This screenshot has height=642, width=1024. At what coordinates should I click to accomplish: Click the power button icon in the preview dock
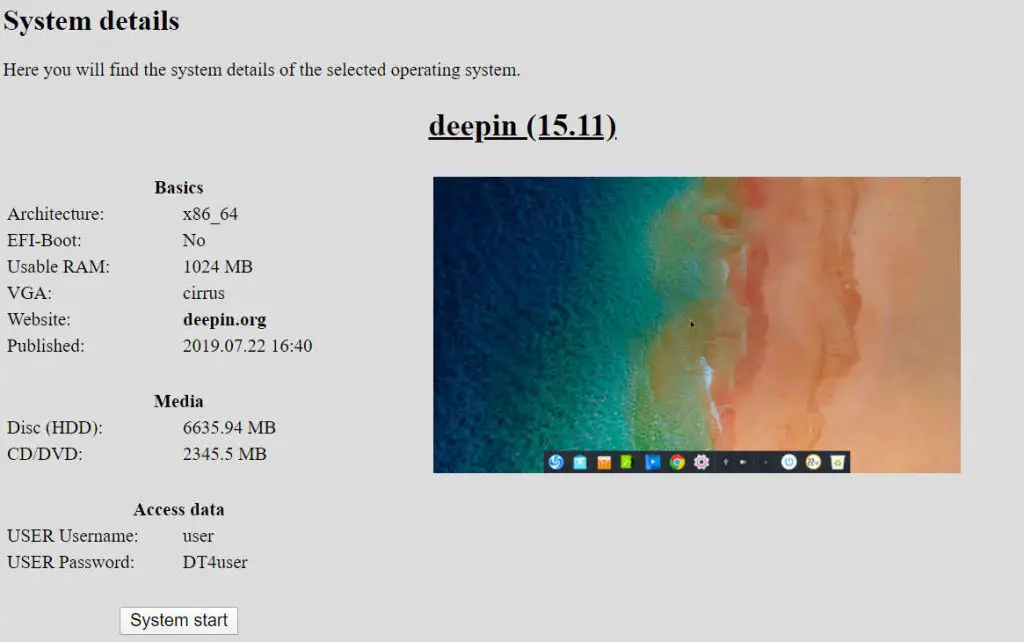(789, 462)
